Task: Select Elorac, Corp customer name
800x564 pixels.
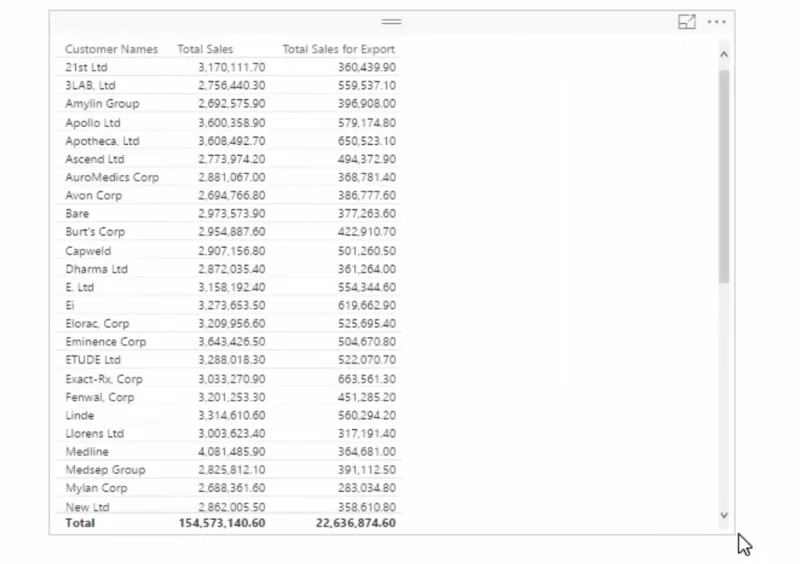Action: pyautogui.click(x=97, y=324)
